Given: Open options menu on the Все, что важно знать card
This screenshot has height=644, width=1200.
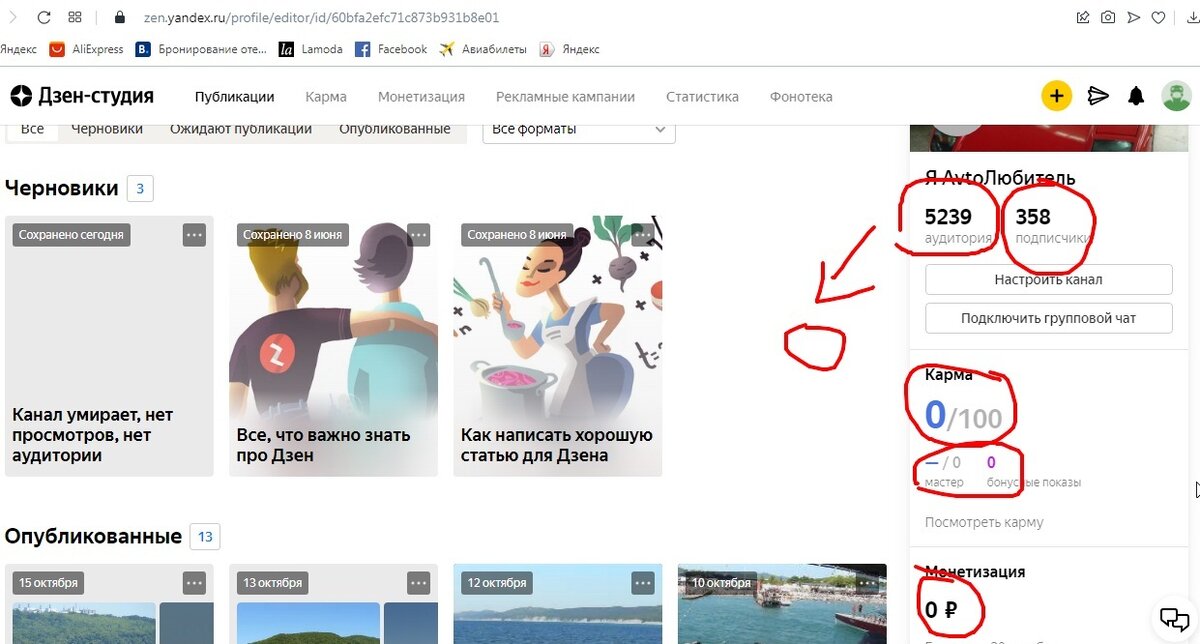Looking at the screenshot, I should [x=419, y=234].
